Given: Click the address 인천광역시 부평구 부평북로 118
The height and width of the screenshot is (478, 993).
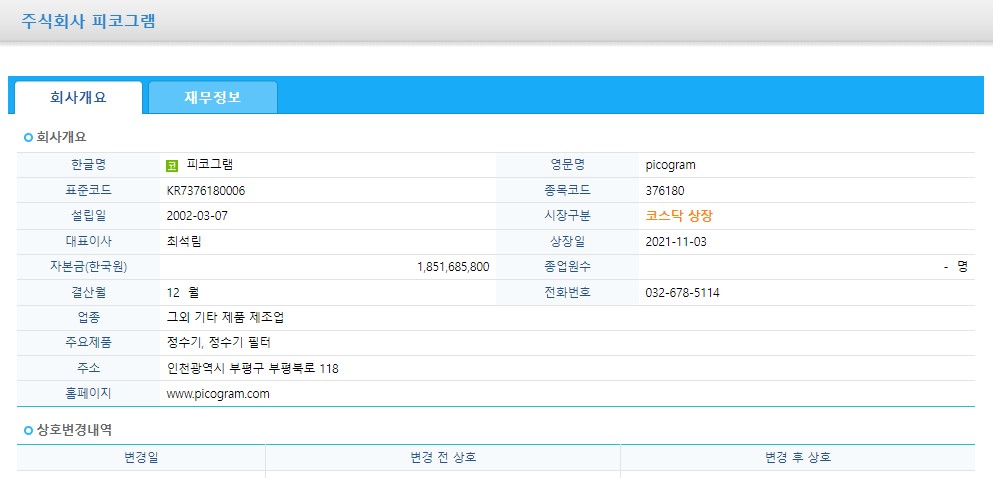Looking at the screenshot, I should coord(252,368).
